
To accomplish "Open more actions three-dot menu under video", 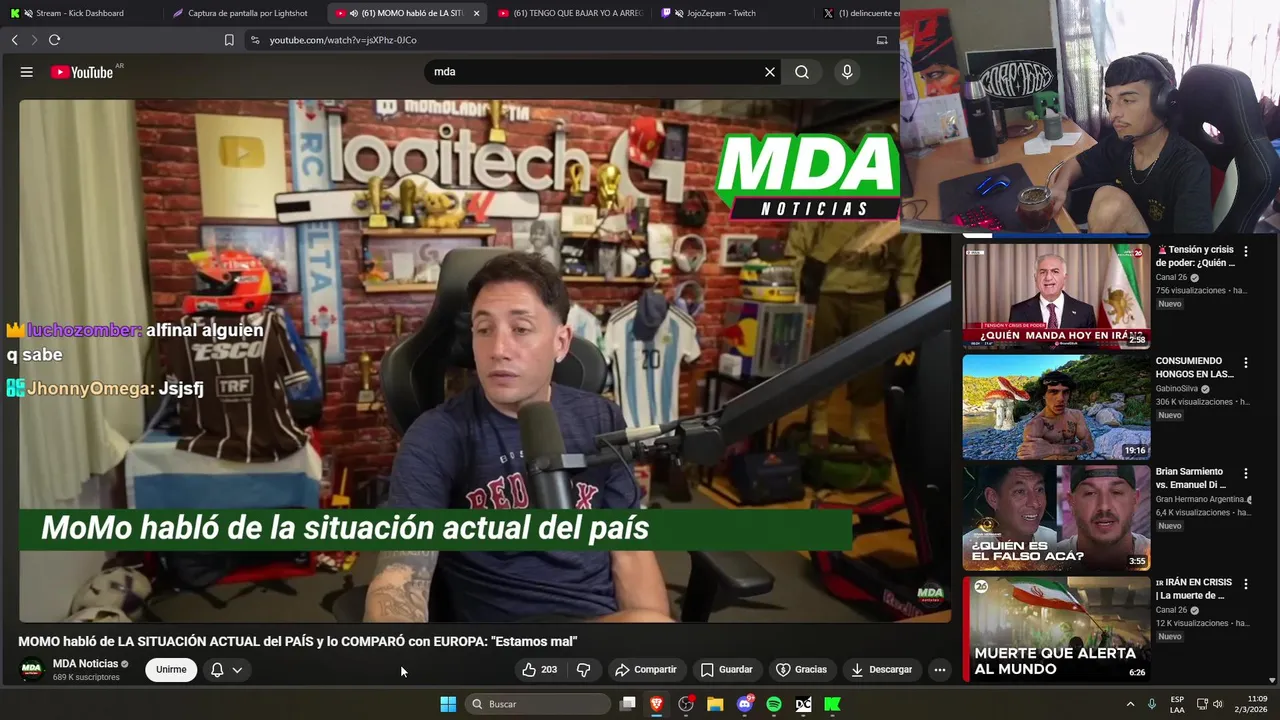I will pos(939,670).
